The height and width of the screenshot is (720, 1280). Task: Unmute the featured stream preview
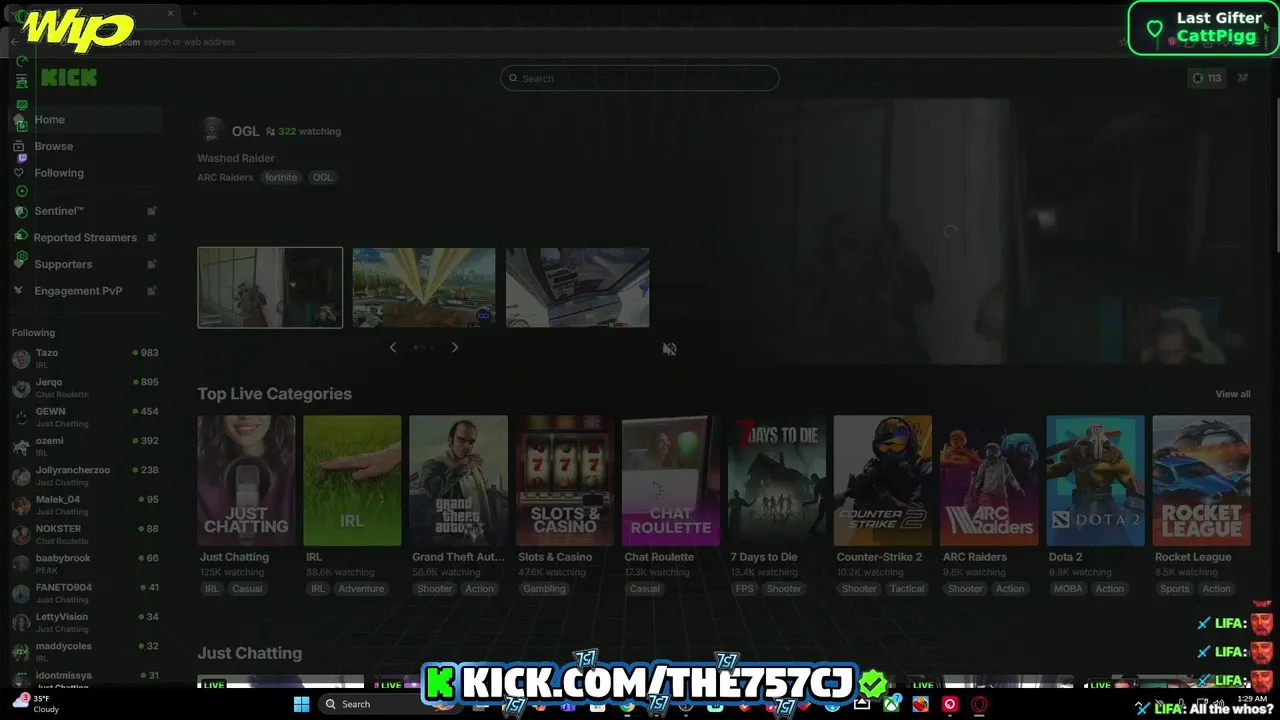click(x=670, y=349)
